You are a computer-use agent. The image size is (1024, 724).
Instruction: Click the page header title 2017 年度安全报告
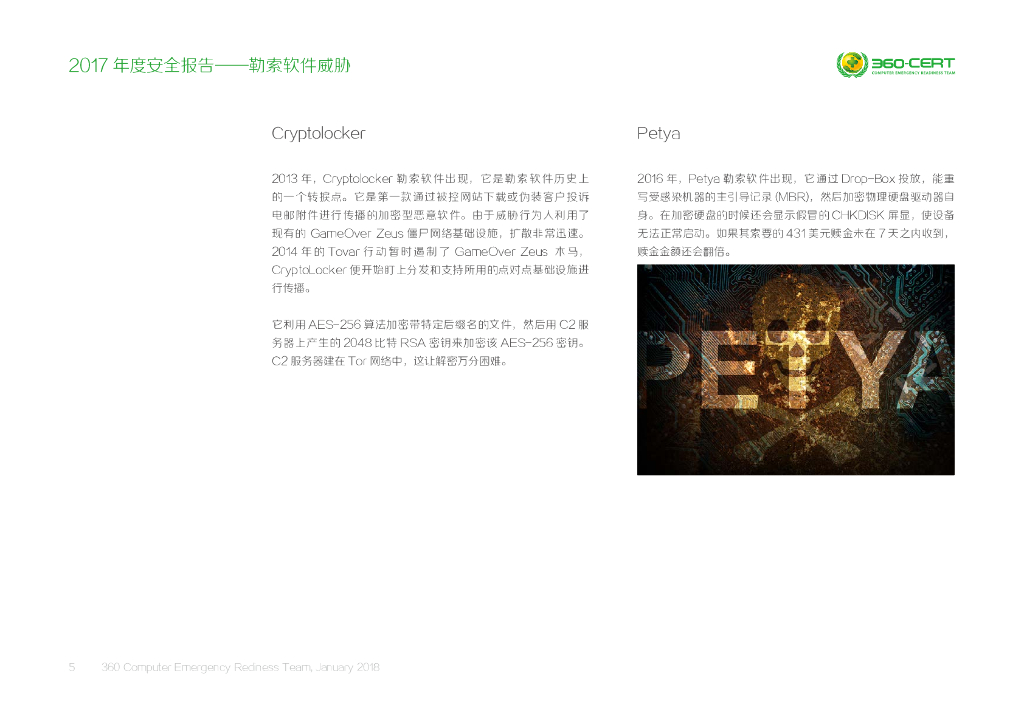point(210,65)
